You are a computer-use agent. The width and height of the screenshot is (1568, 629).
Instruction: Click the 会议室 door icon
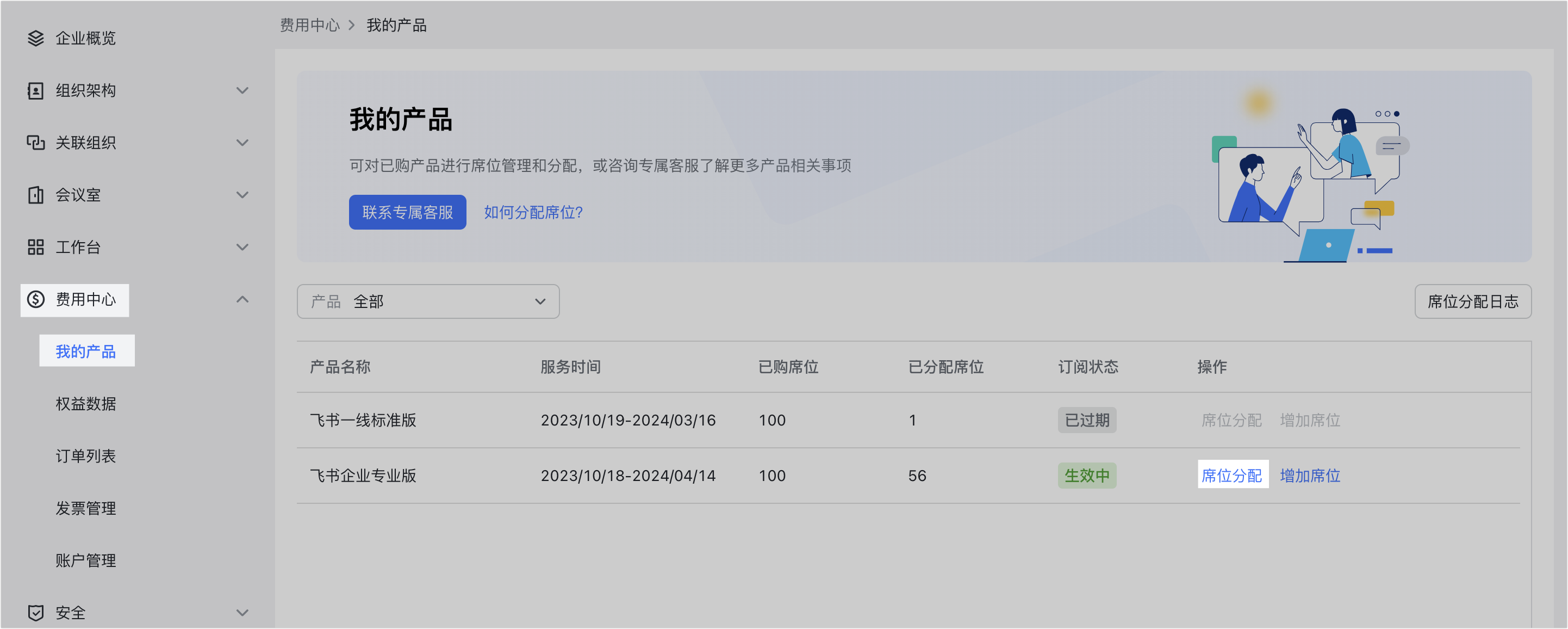pyautogui.click(x=36, y=195)
